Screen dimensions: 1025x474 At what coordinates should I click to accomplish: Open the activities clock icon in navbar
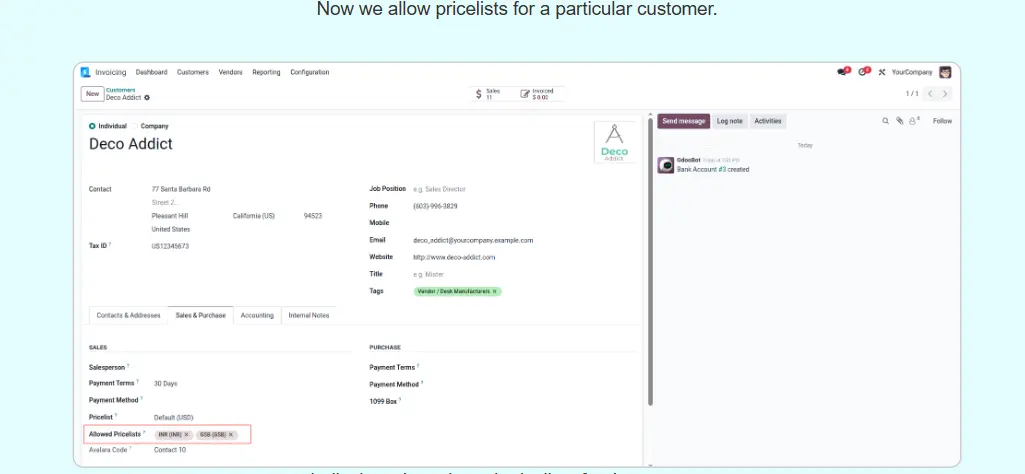coord(863,72)
